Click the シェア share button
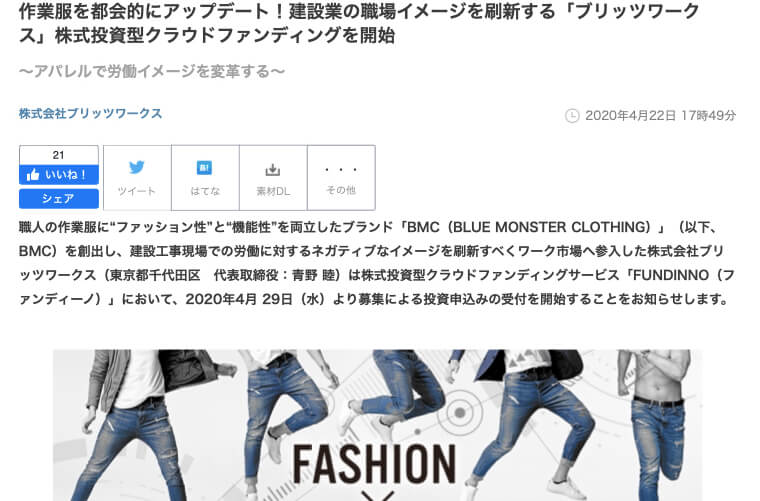This screenshot has height=501, width=760. [x=59, y=199]
